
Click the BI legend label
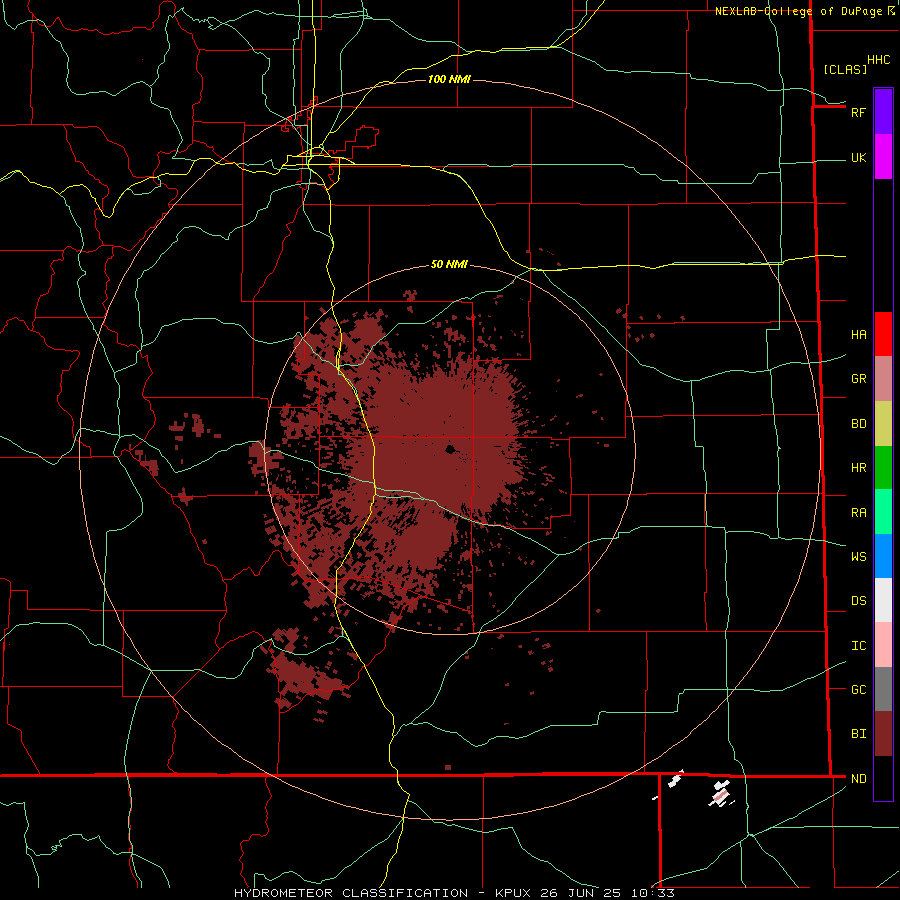pyautogui.click(x=858, y=734)
